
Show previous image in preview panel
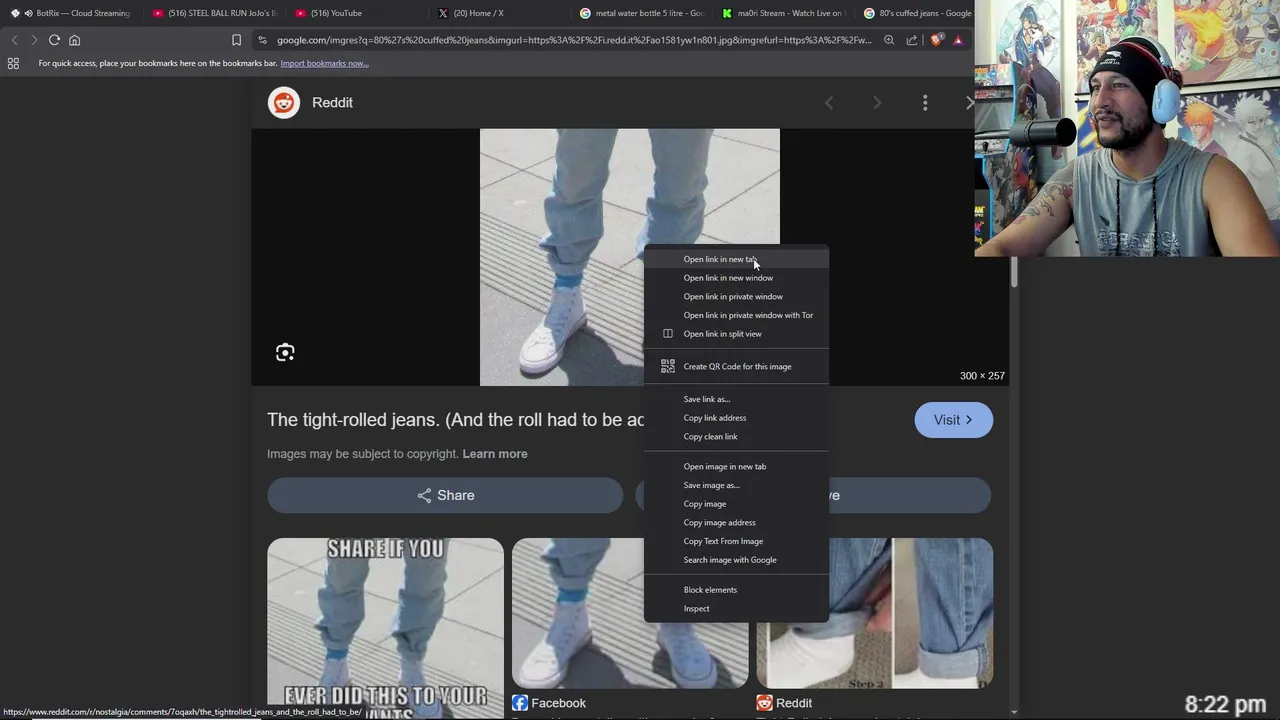pos(828,102)
